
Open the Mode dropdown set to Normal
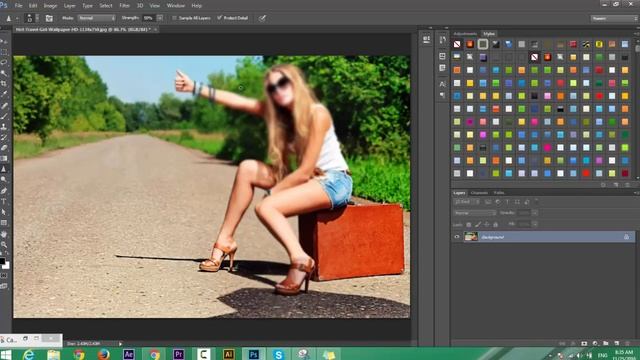tap(97, 18)
